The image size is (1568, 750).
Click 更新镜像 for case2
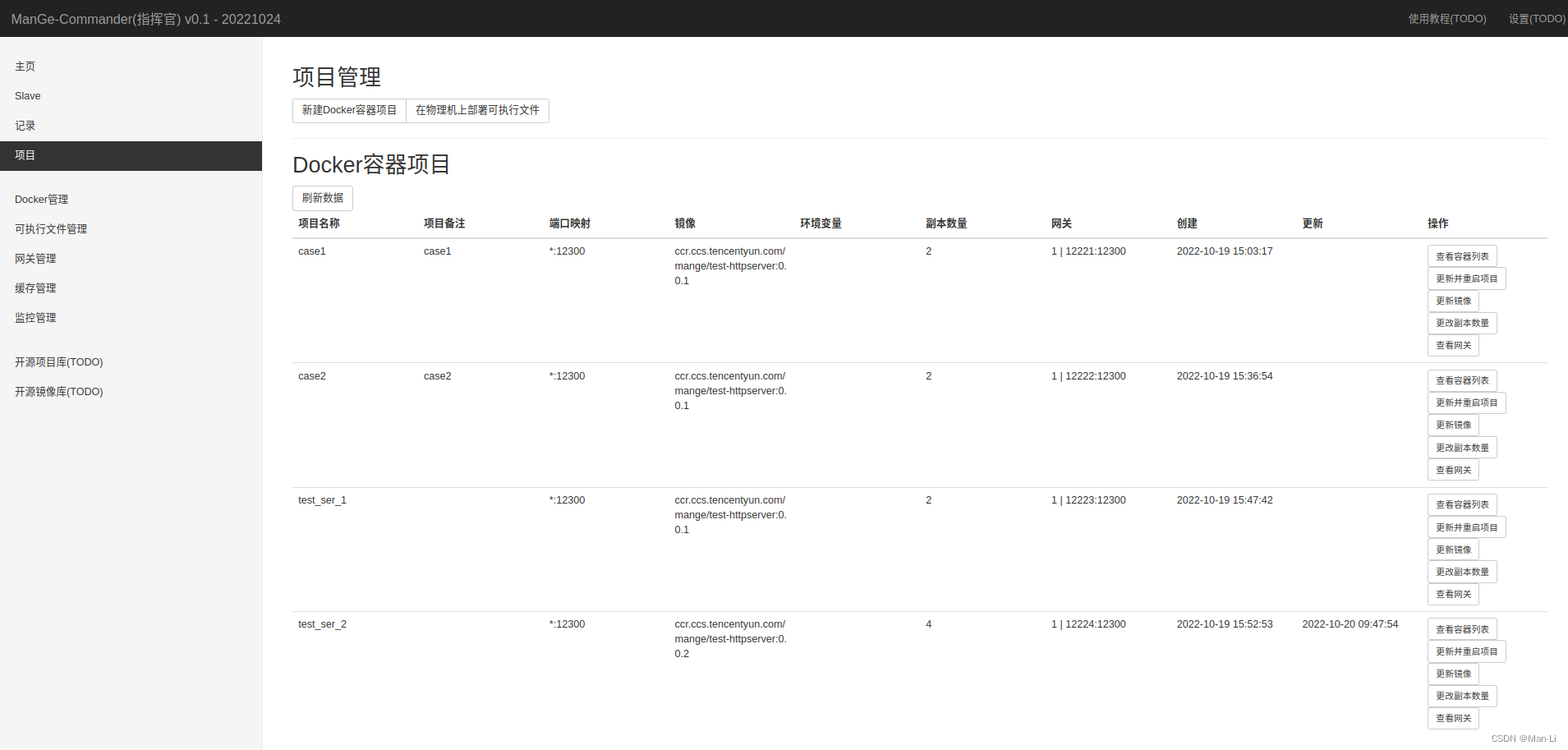point(1453,425)
